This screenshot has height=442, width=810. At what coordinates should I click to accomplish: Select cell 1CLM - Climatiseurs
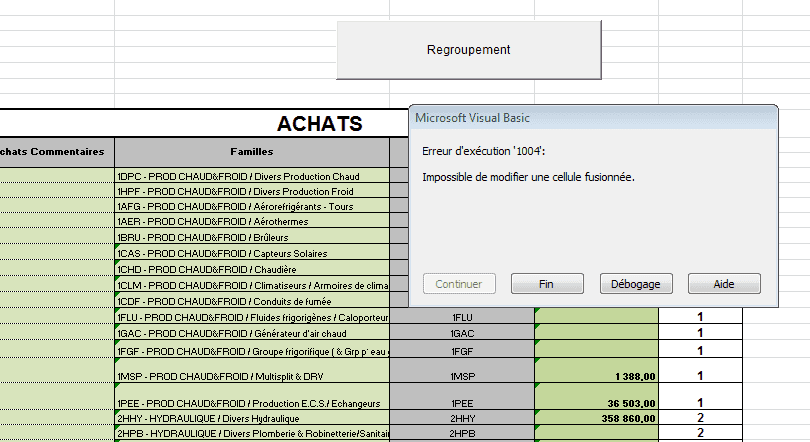252,285
